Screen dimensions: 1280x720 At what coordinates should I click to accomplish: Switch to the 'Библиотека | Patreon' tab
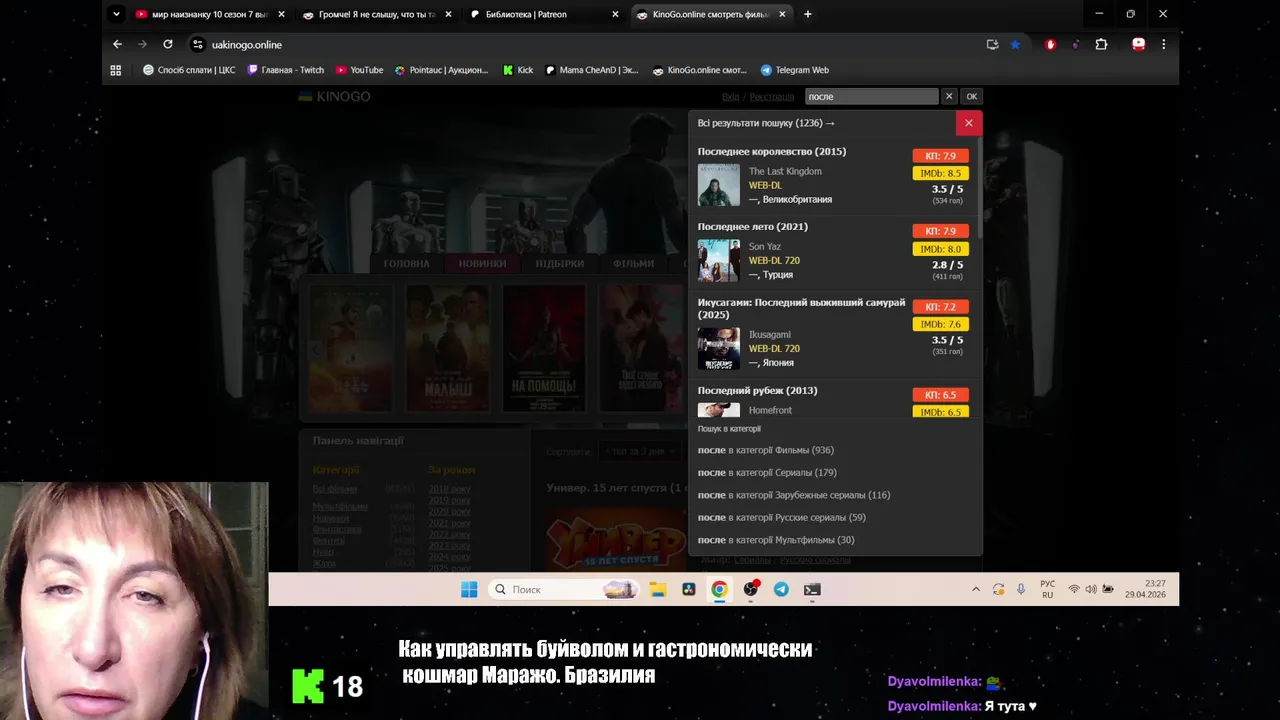[x=526, y=14]
